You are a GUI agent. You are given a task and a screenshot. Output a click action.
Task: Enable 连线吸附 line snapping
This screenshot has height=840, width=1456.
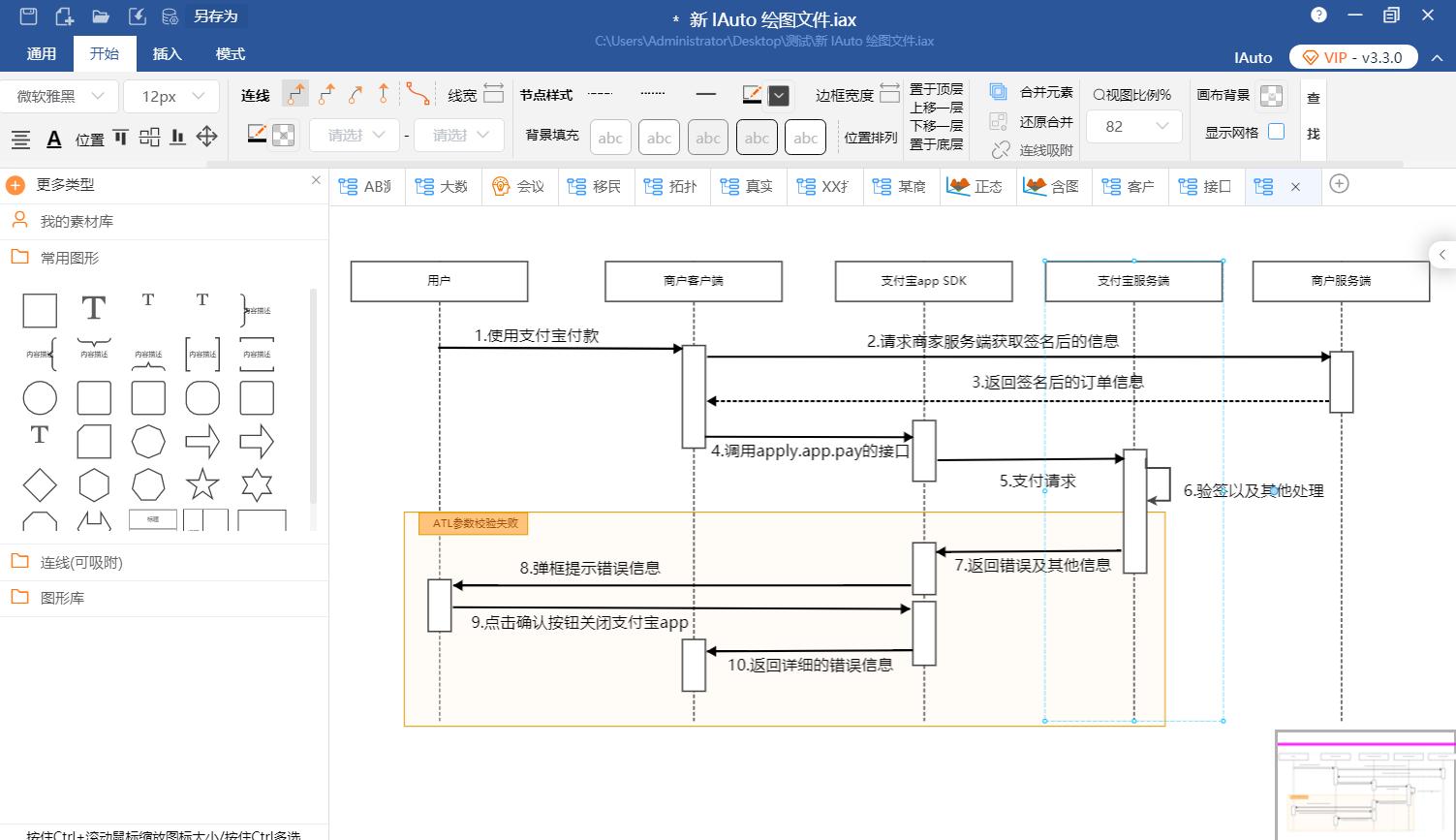(x=998, y=149)
